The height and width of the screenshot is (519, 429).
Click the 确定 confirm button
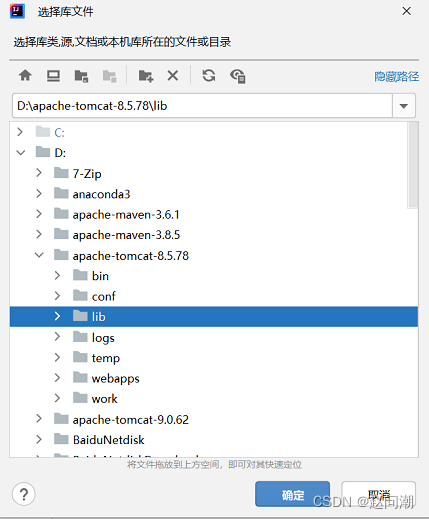[x=293, y=494]
